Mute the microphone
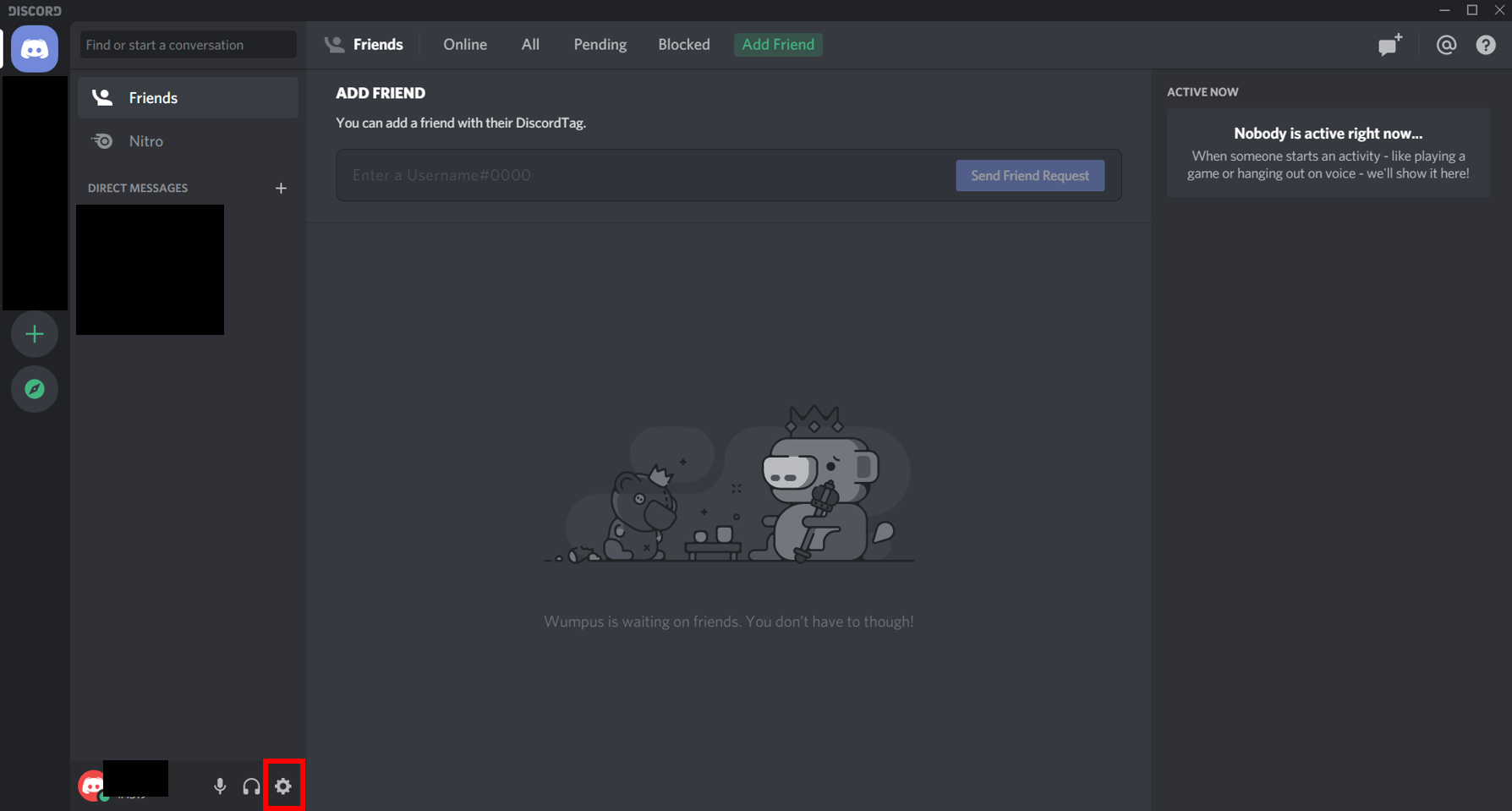Screen dimensions: 1512x811 (220, 786)
